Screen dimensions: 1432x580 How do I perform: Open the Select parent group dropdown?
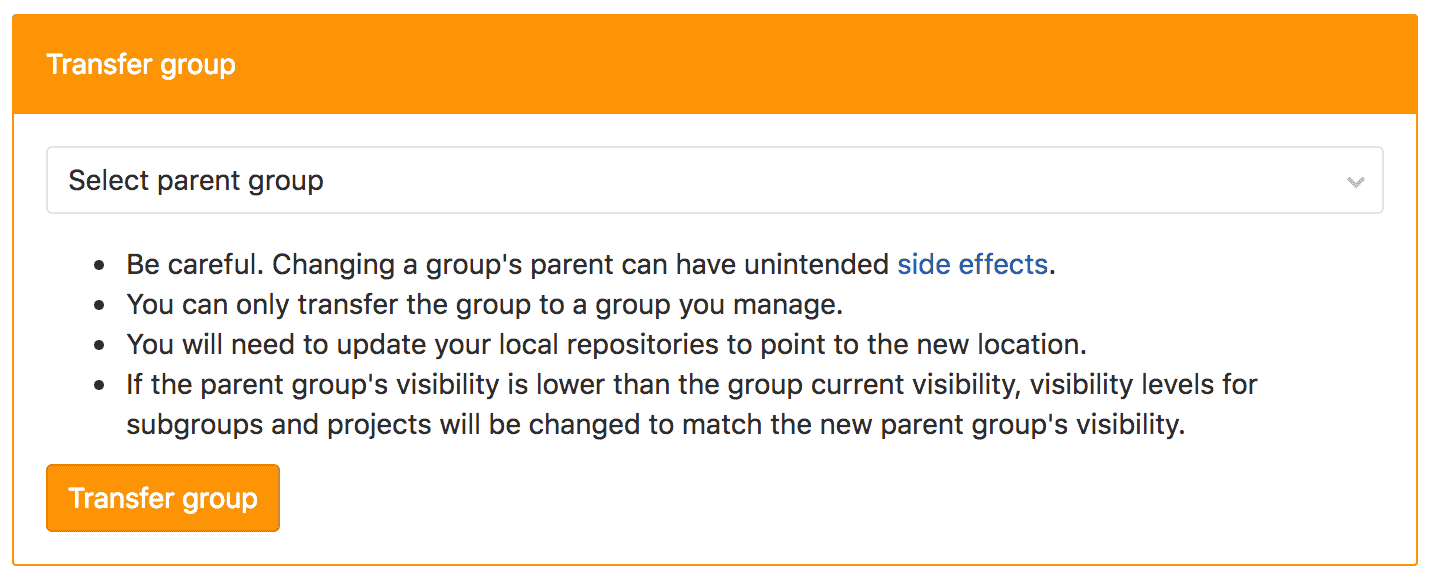click(713, 180)
